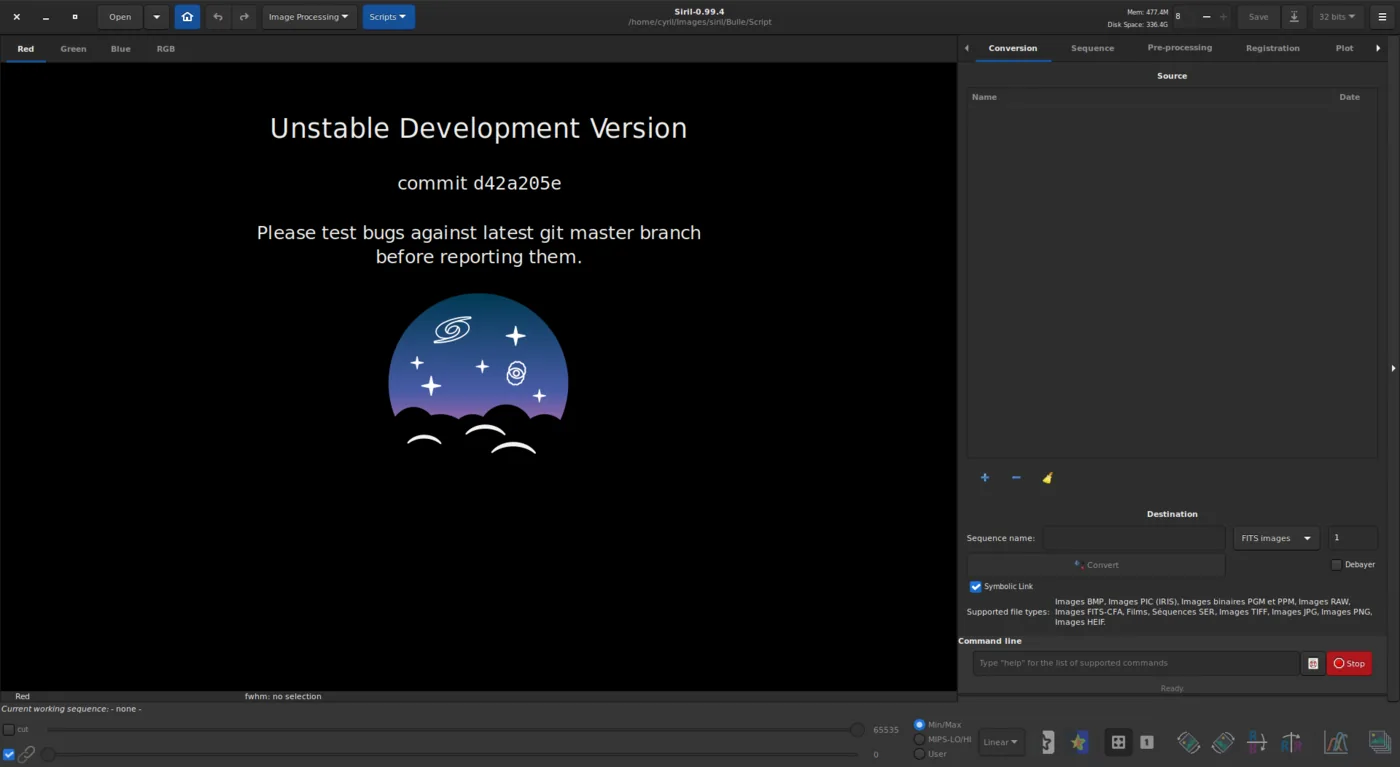
Task: Select the User radio button
Action: point(920,754)
